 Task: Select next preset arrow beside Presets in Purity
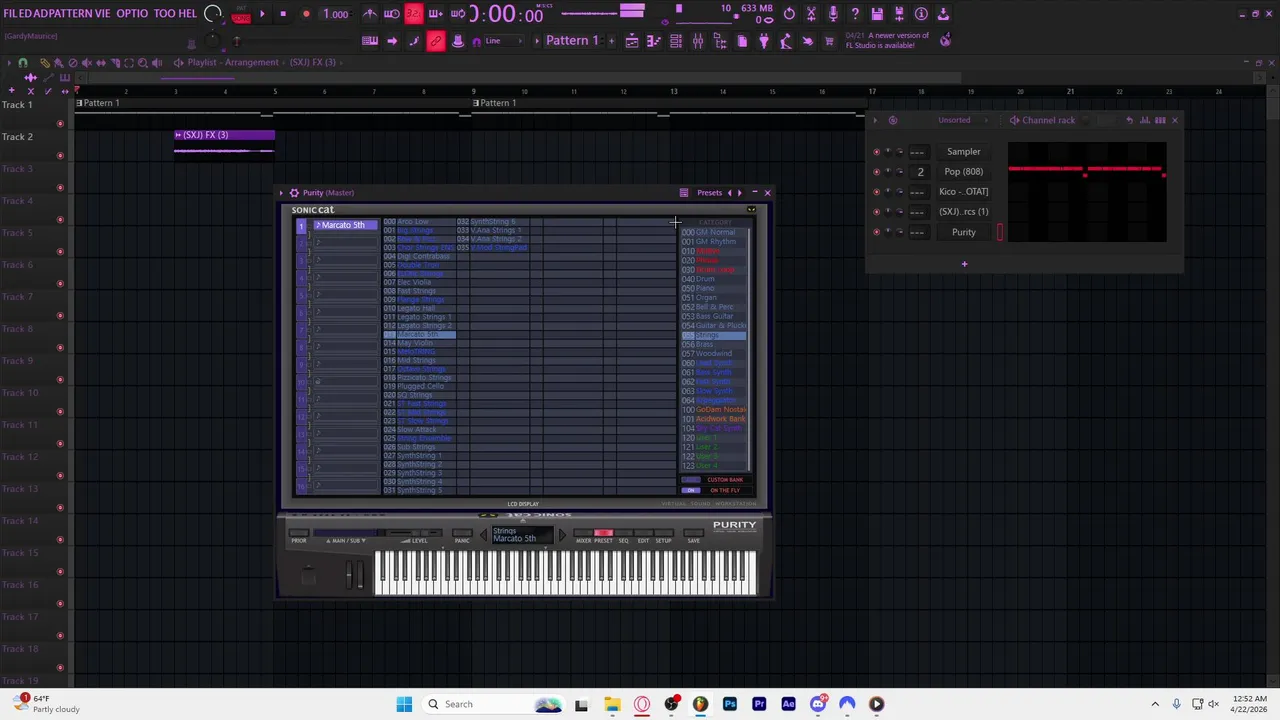pos(740,193)
